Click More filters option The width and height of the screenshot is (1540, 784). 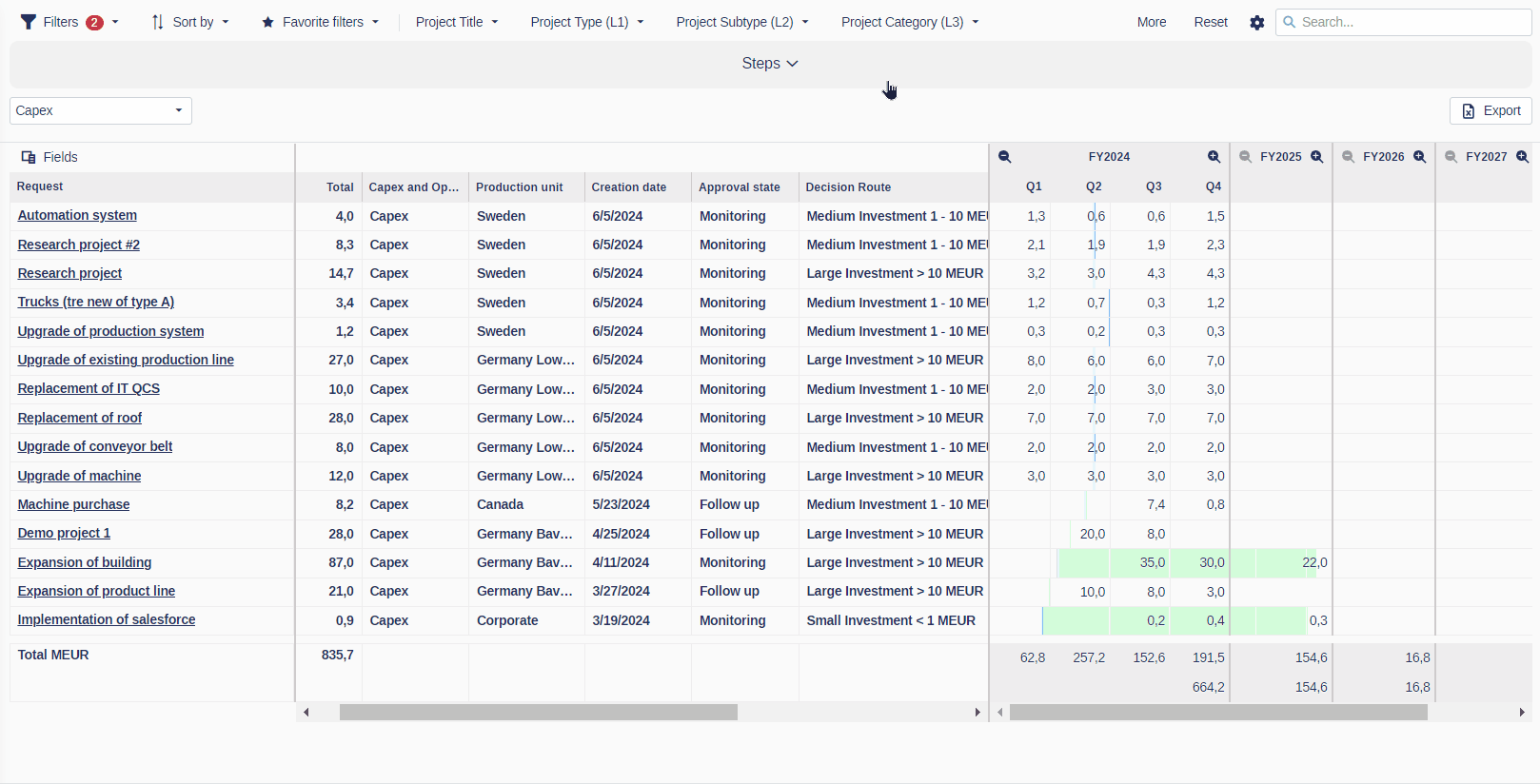1152,22
